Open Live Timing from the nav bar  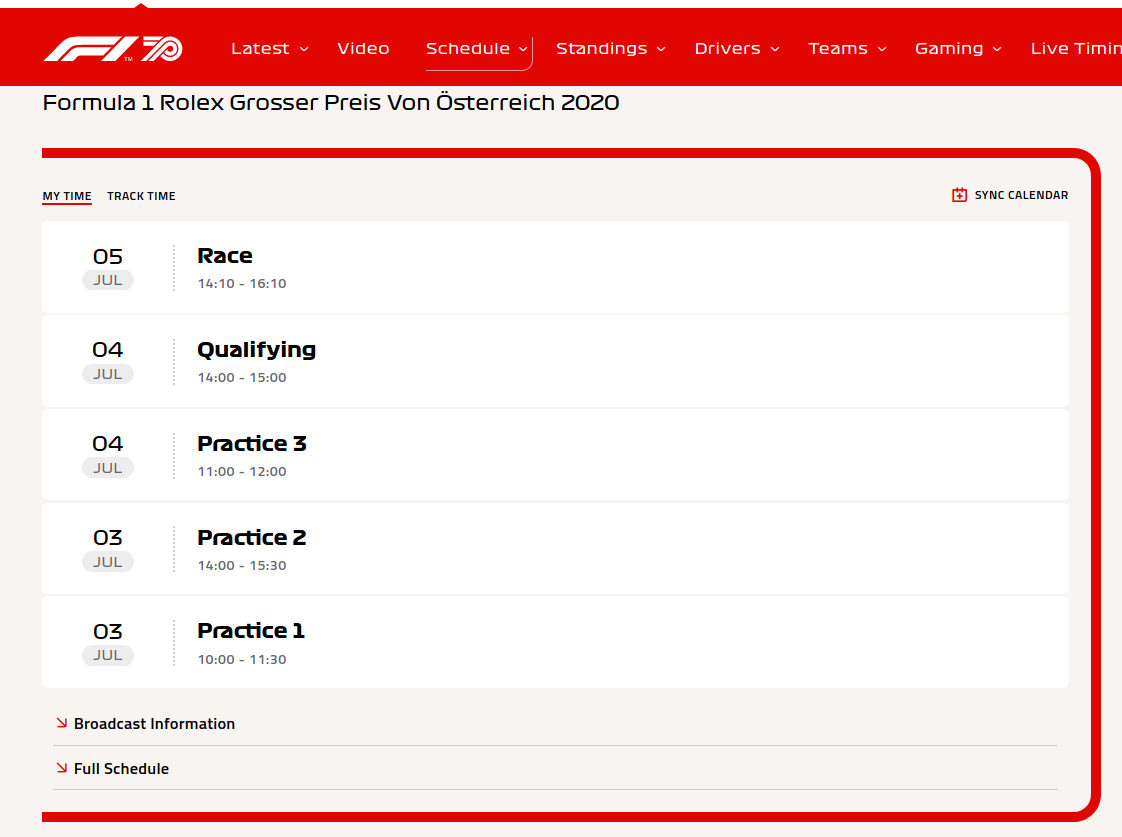(x=1075, y=48)
